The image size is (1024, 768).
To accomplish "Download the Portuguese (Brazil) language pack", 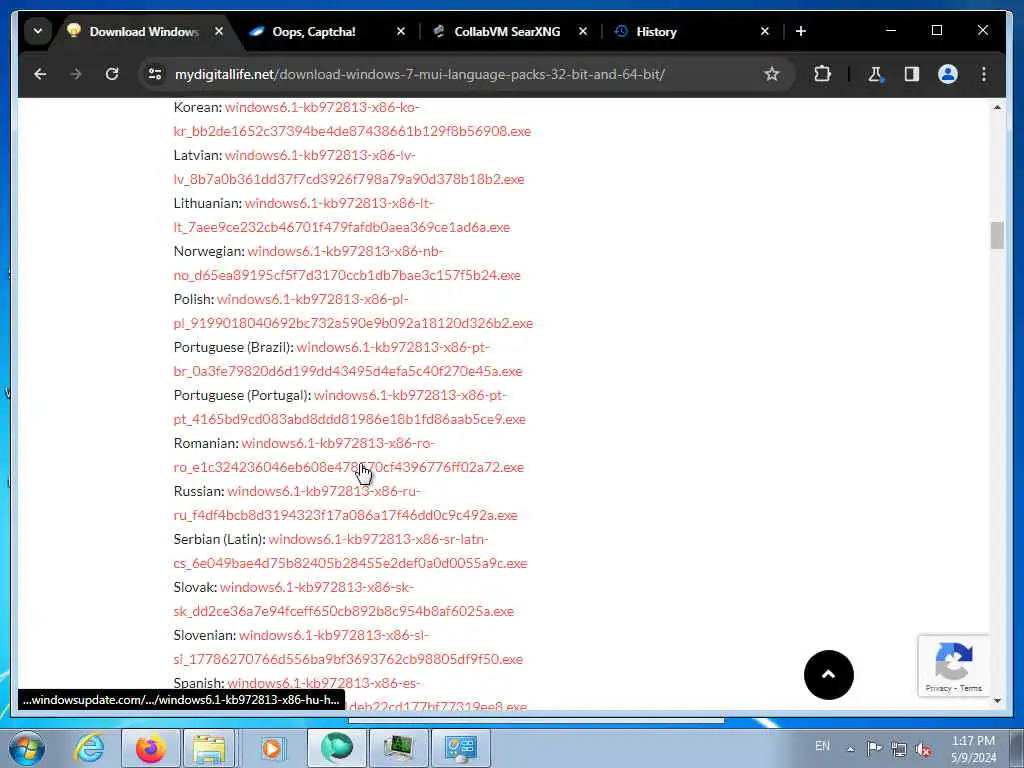I will coord(348,359).
